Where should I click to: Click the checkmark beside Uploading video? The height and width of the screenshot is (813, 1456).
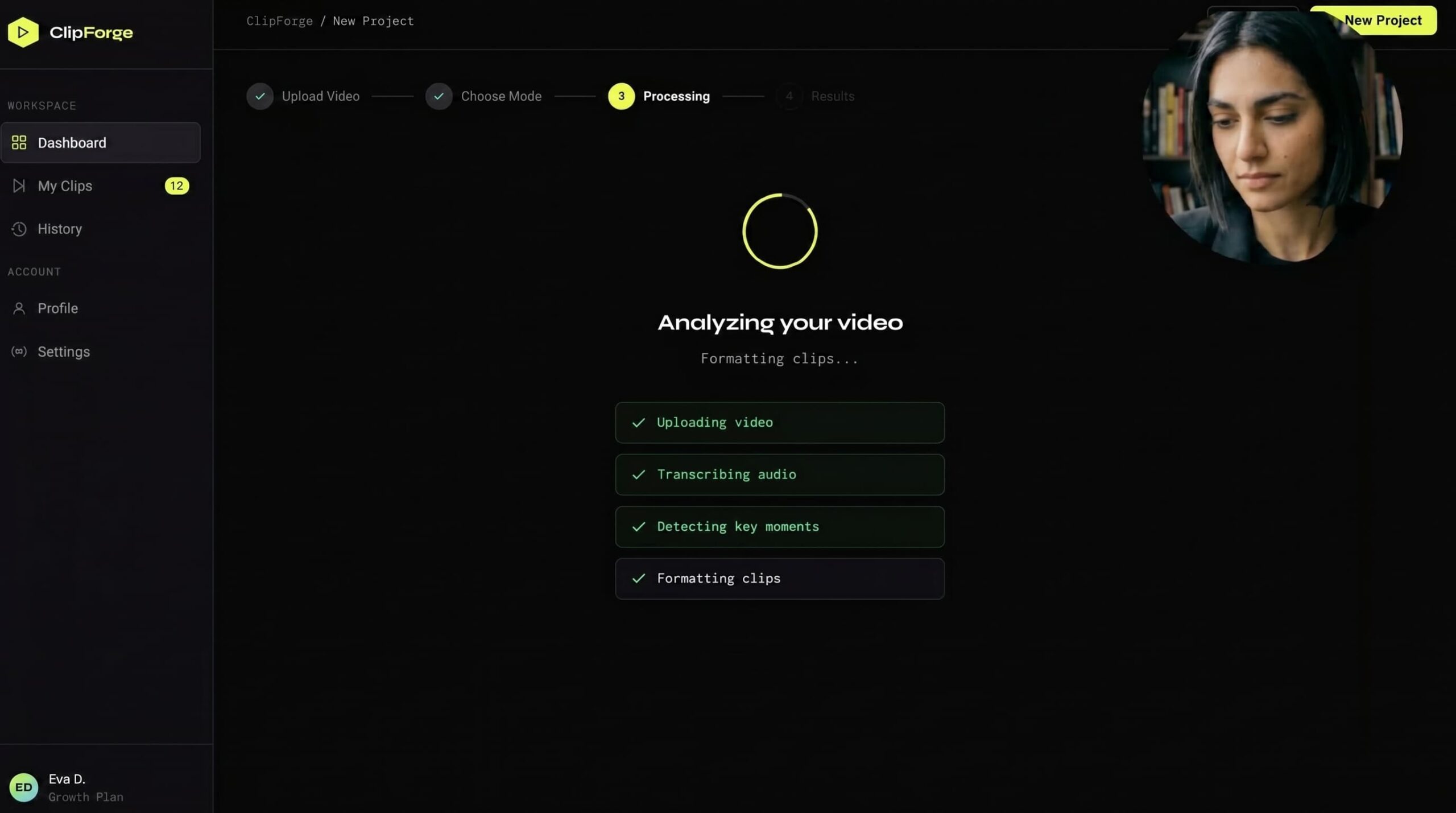tap(639, 422)
